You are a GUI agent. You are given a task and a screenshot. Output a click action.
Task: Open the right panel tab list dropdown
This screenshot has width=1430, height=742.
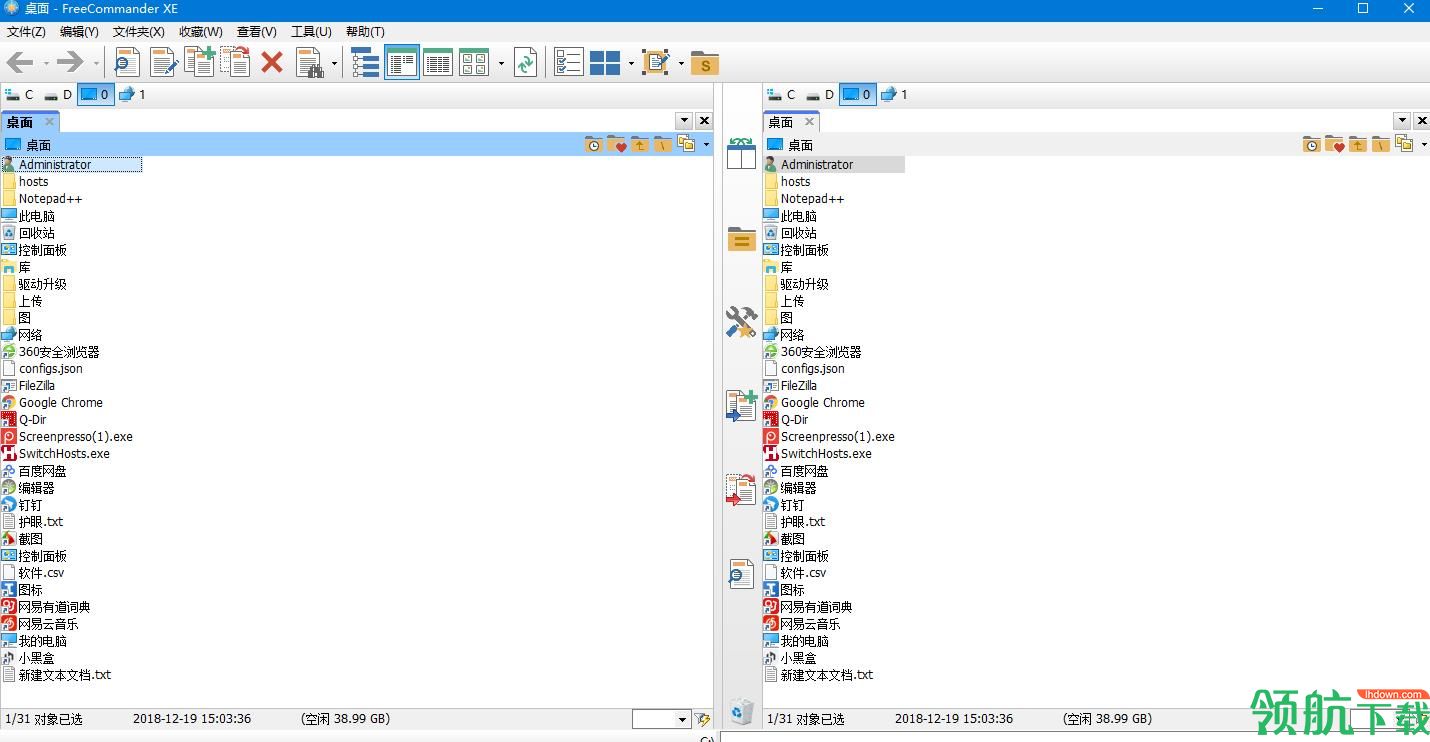point(1402,121)
